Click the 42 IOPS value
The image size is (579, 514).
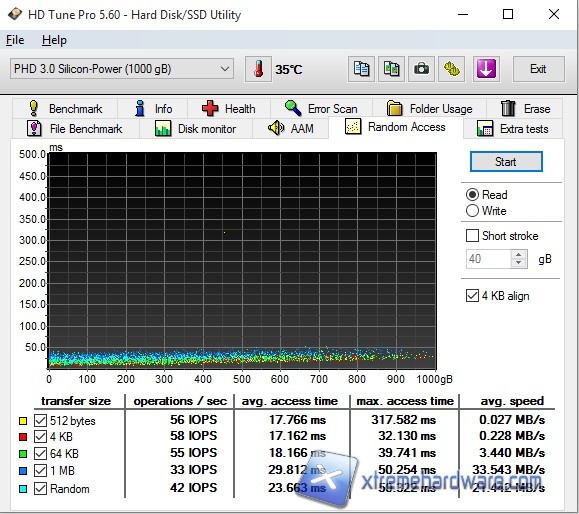(x=193, y=488)
